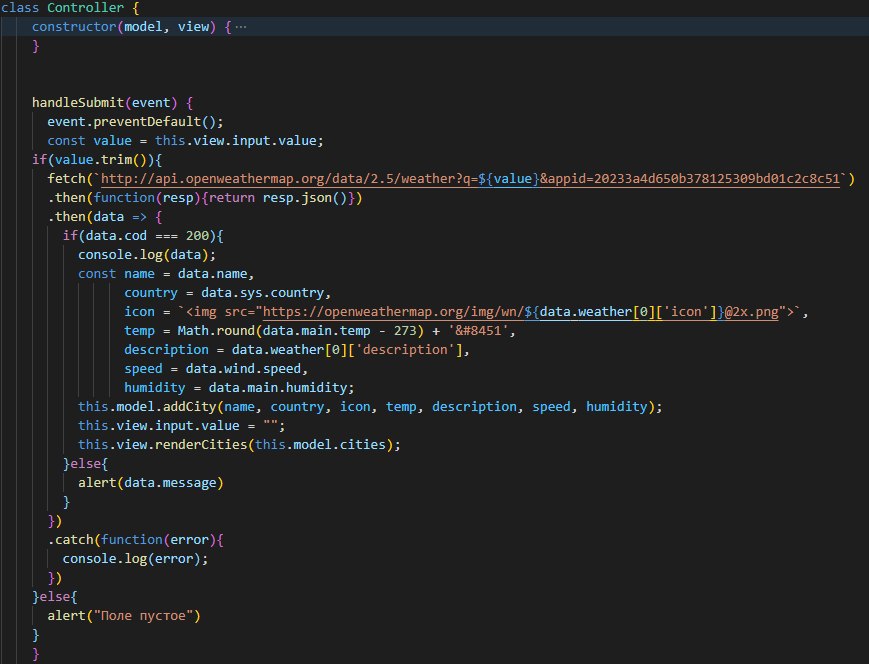Click 'const value = this.view.input.value;' line

coord(185,141)
